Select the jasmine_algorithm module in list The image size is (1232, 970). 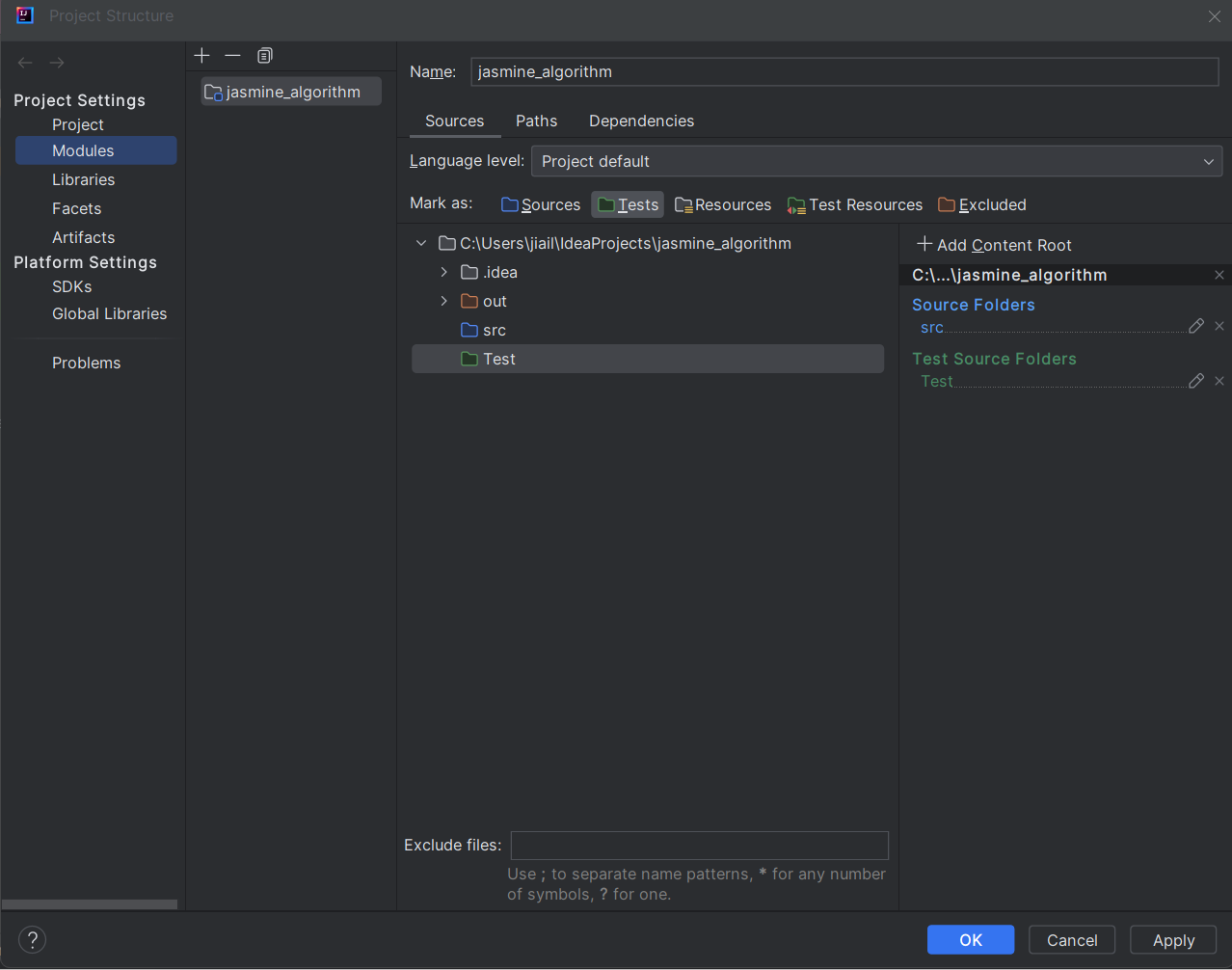pos(291,92)
